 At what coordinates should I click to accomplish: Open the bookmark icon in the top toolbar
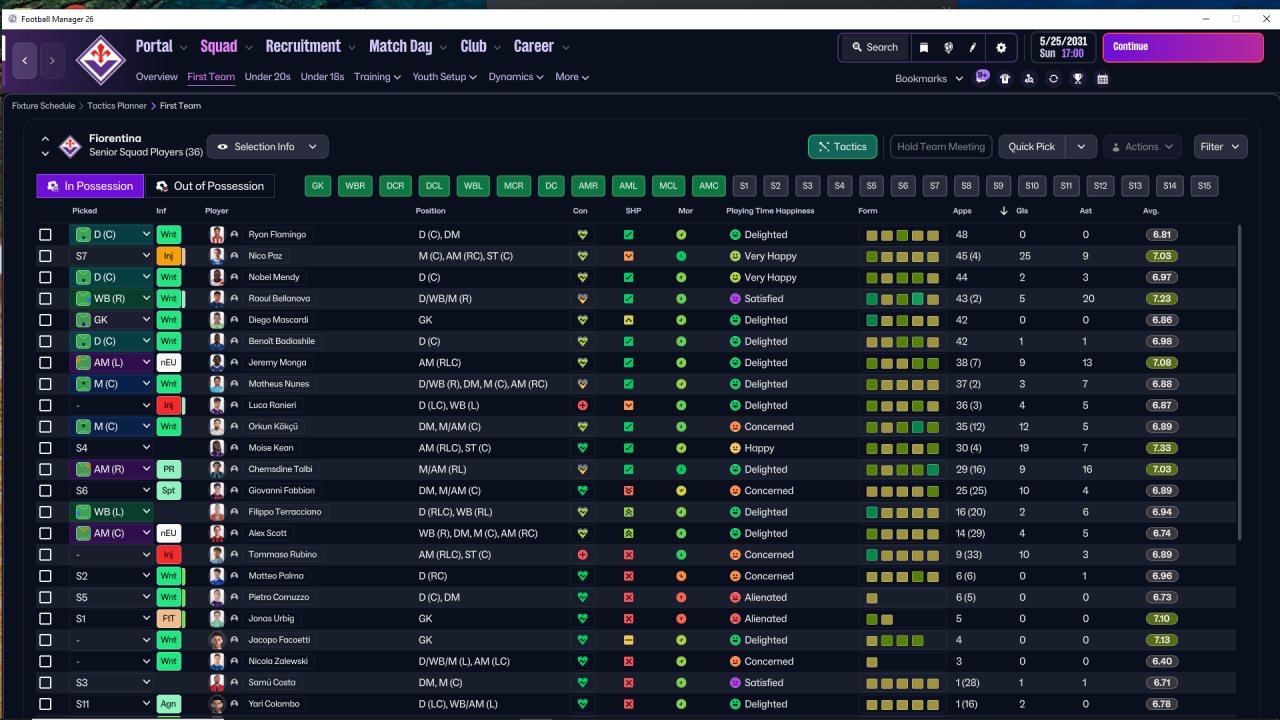pyautogui.click(x=924, y=47)
